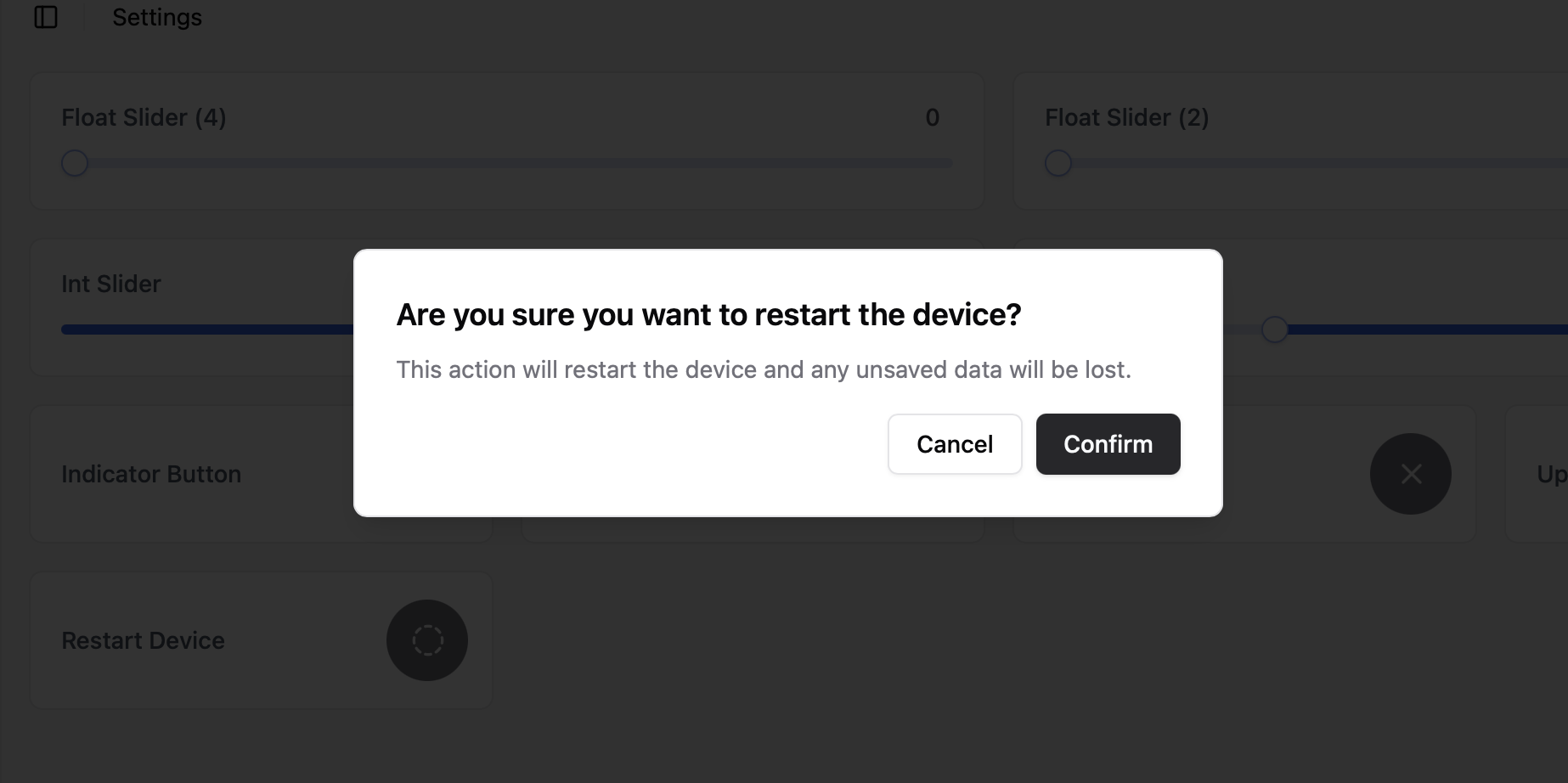Viewport: 1568px width, 783px height.
Task: Click the Float Slider (4) handle
Action: pos(75,163)
